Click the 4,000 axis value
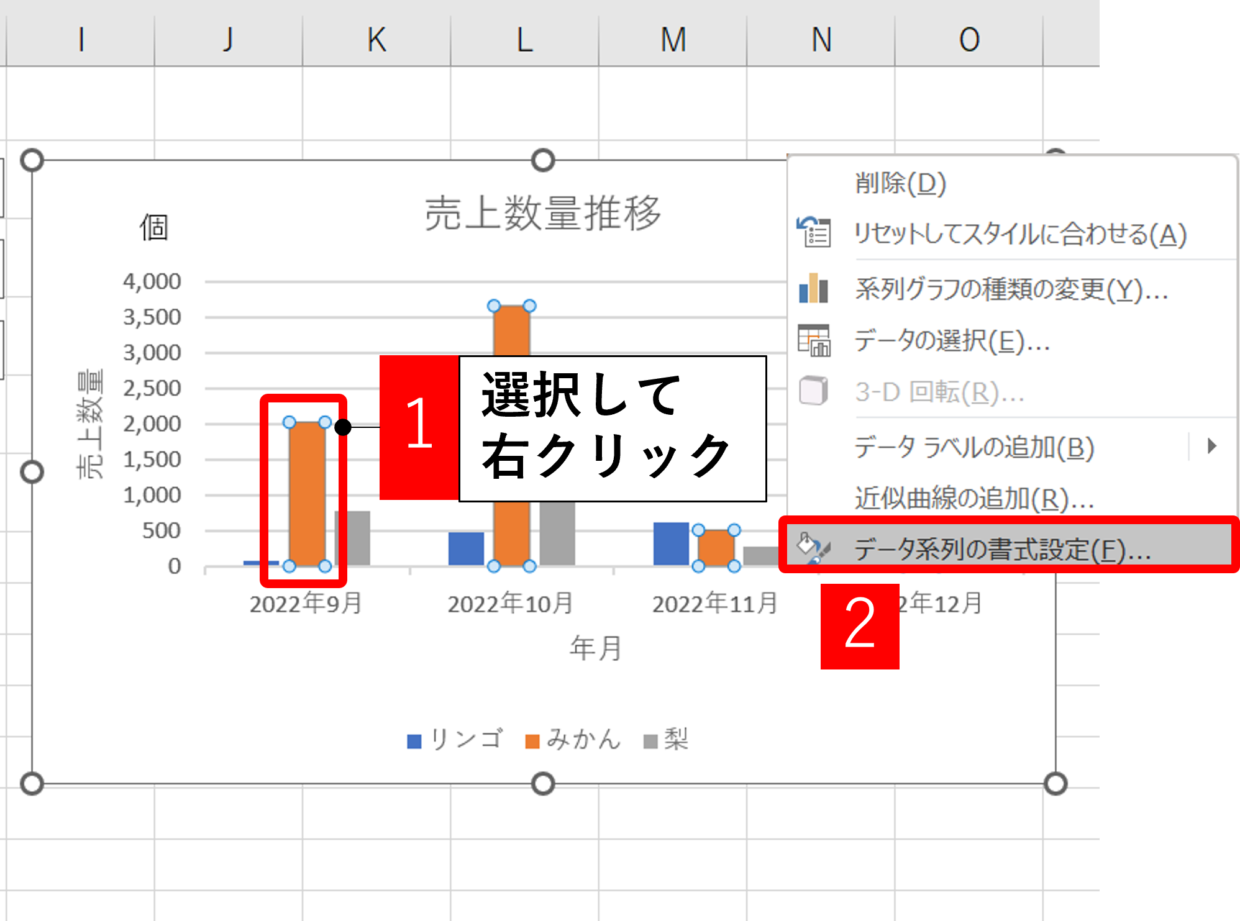 (x=152, y=281)
